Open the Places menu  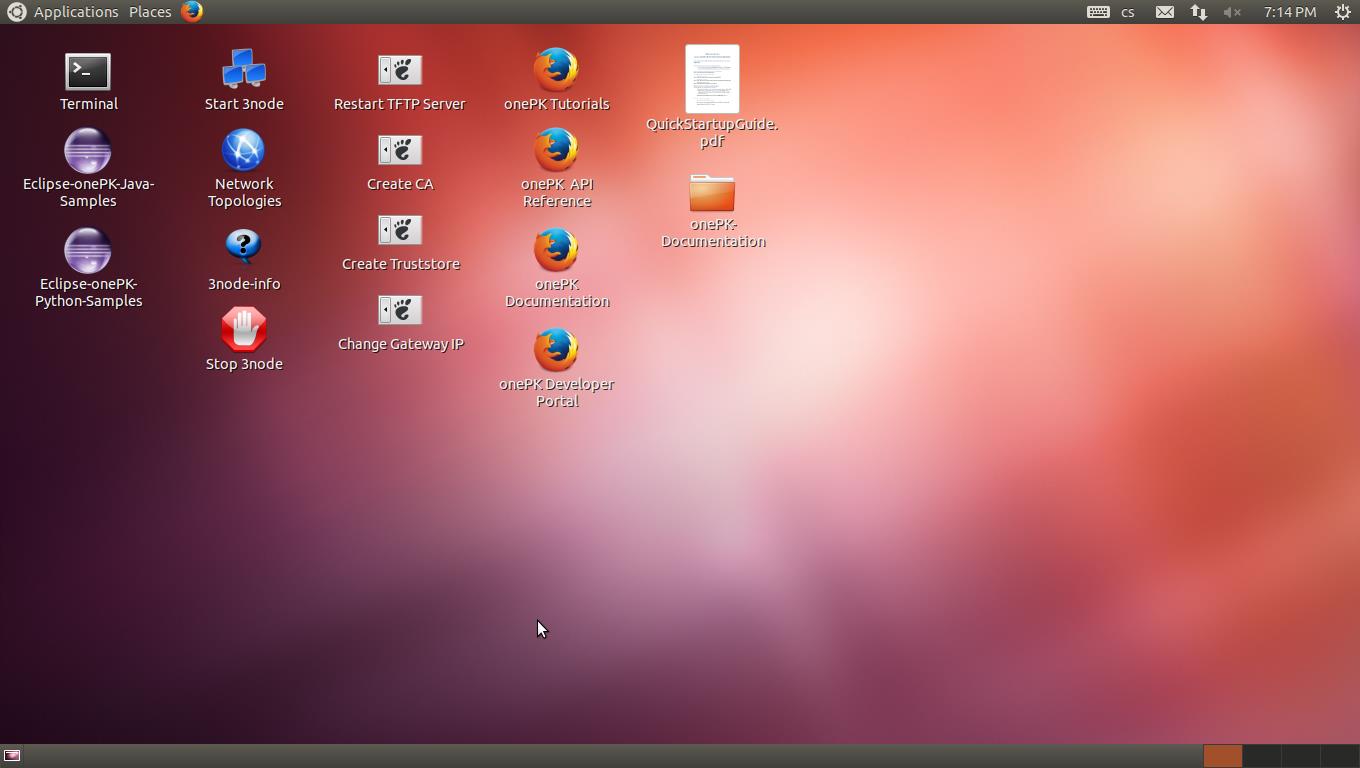150,12
